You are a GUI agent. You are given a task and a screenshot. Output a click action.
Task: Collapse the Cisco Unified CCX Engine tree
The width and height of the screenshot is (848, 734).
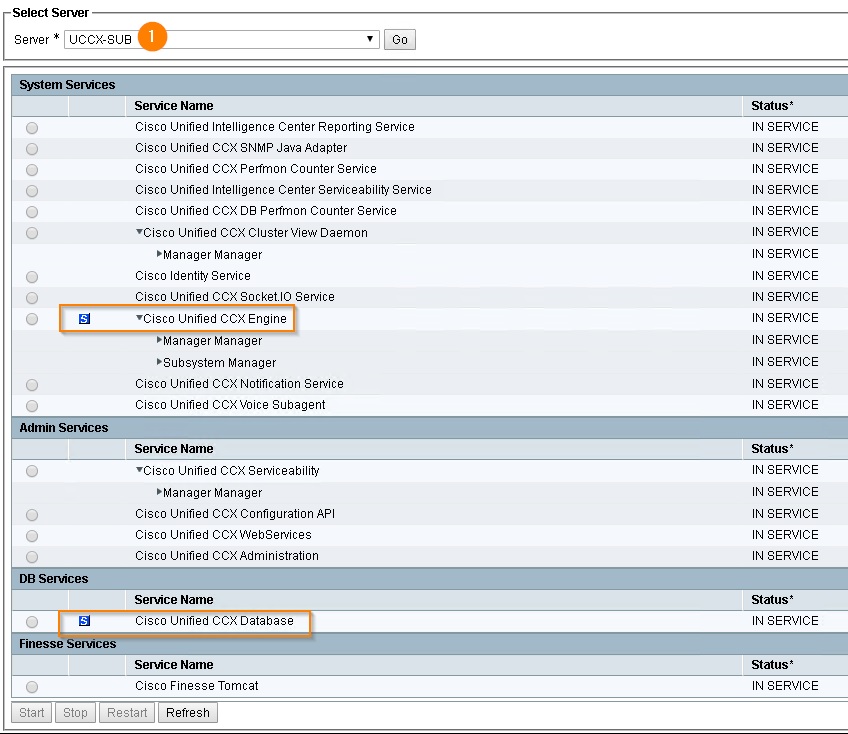139,318
